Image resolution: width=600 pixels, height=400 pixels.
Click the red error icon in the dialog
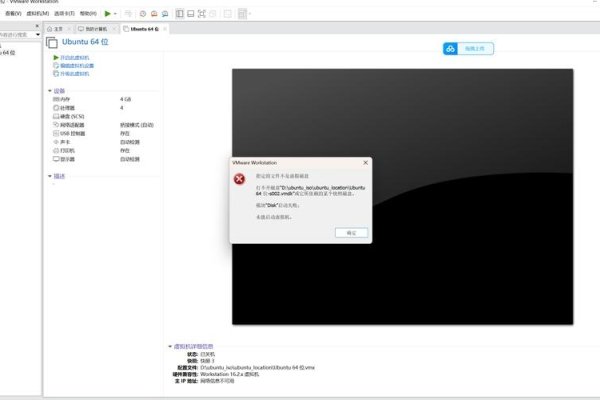point(240,179)
